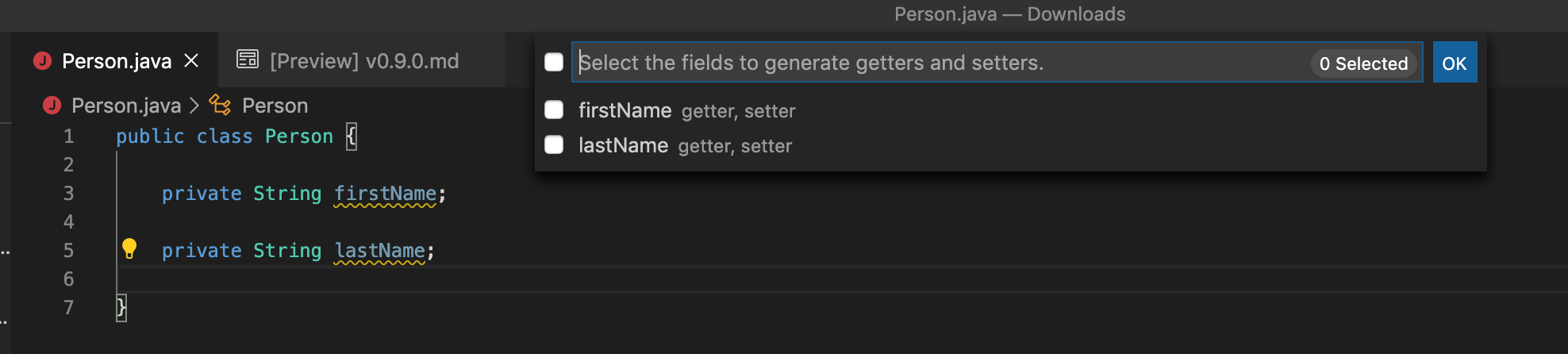Screen dimensions: 1568x354
Task: Close the Person.java tab
Action: pos(191,60)
